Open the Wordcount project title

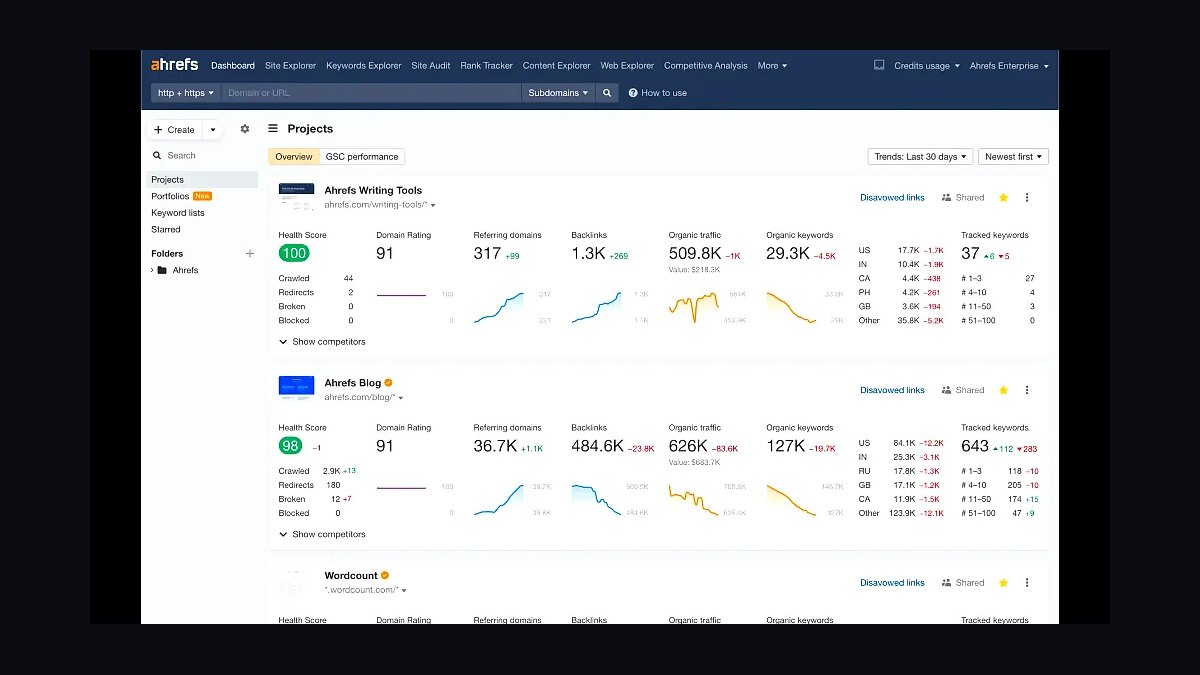coord(351,576)
